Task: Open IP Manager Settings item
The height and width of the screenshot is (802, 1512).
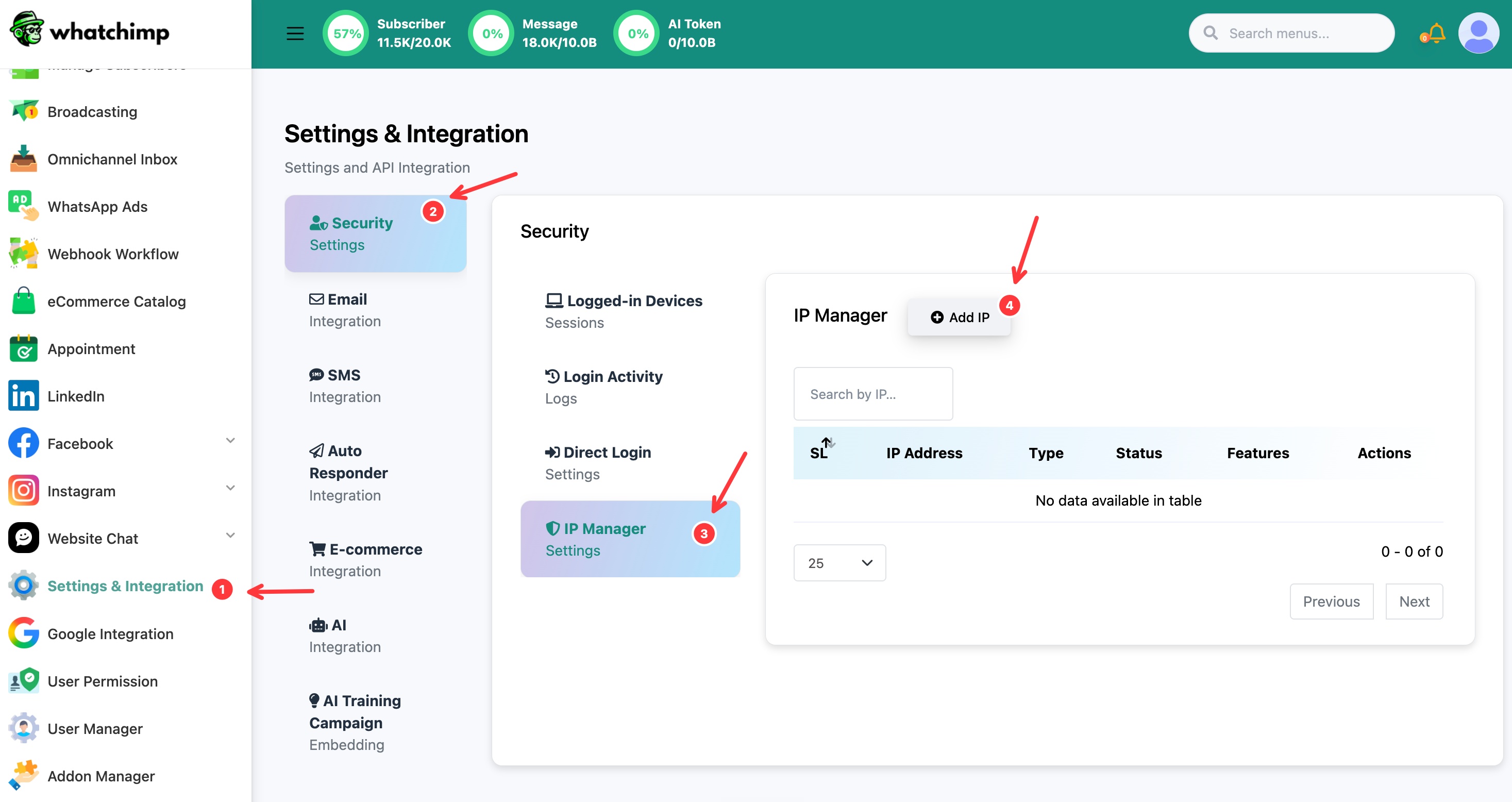Action: (630, 539)
